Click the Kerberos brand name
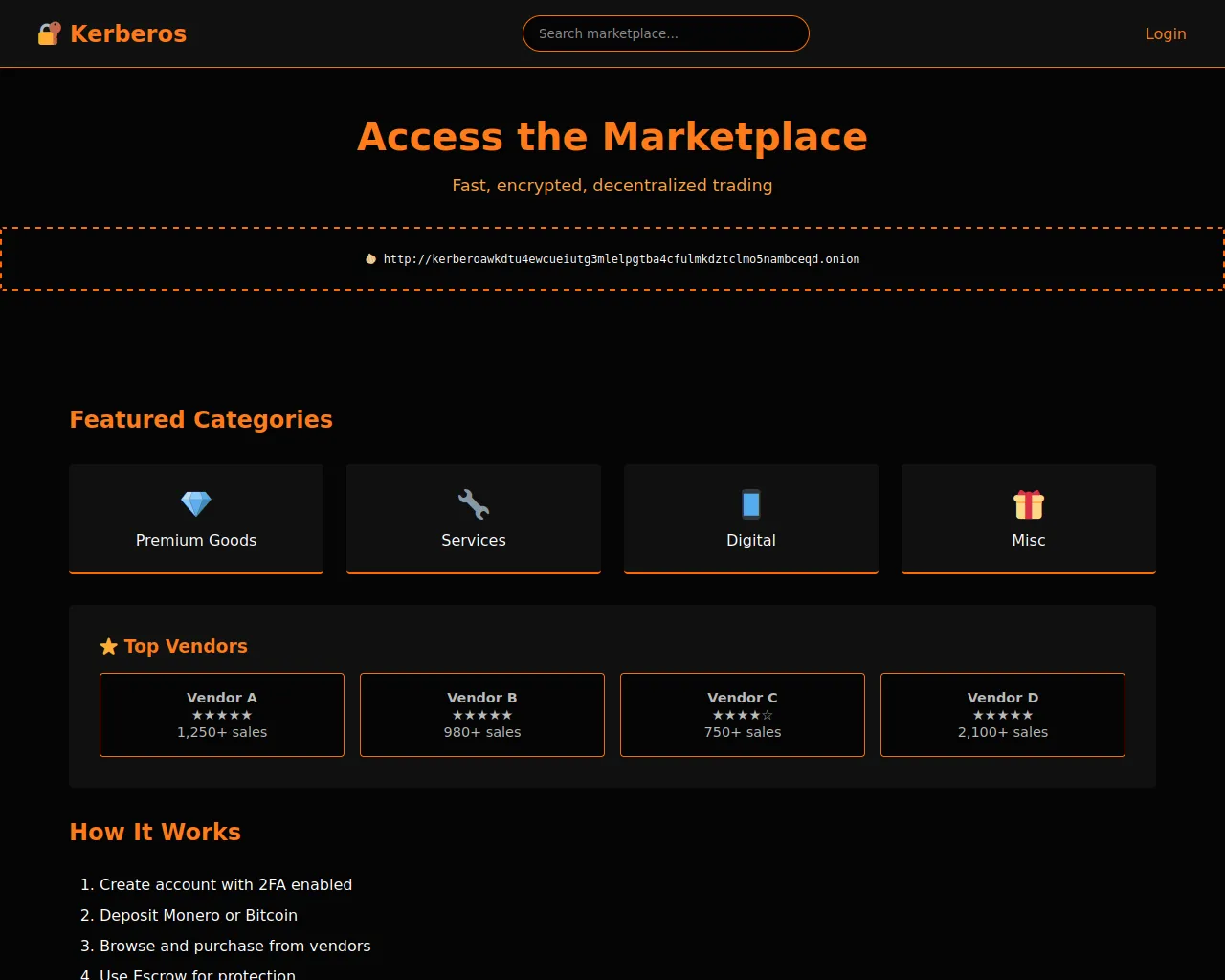 tap(128, 33)
